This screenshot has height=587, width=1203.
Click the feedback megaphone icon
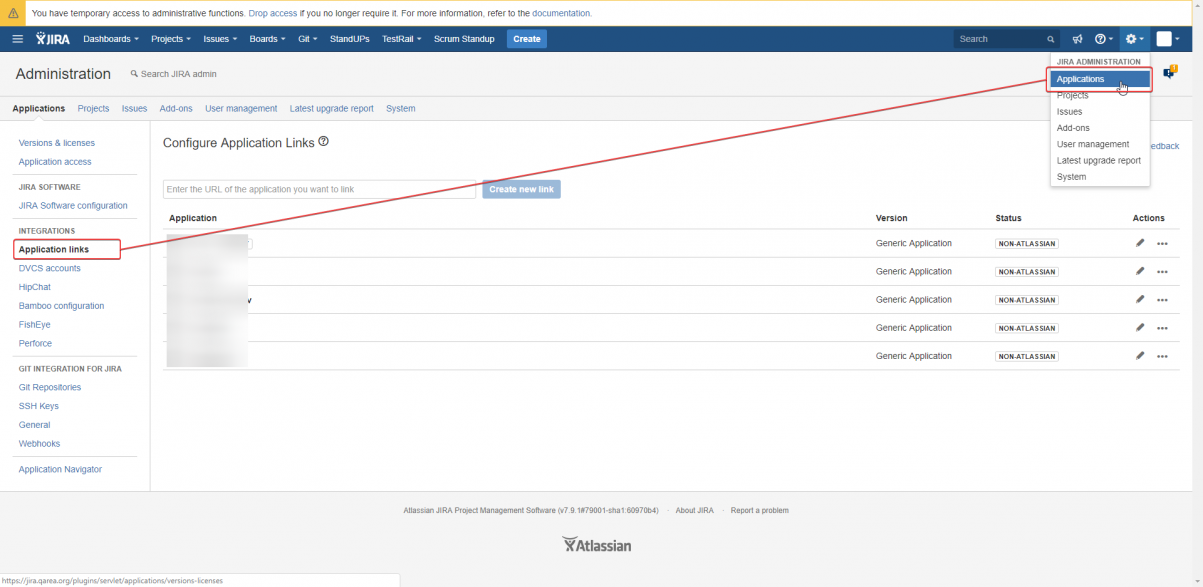pos(1077,39)
